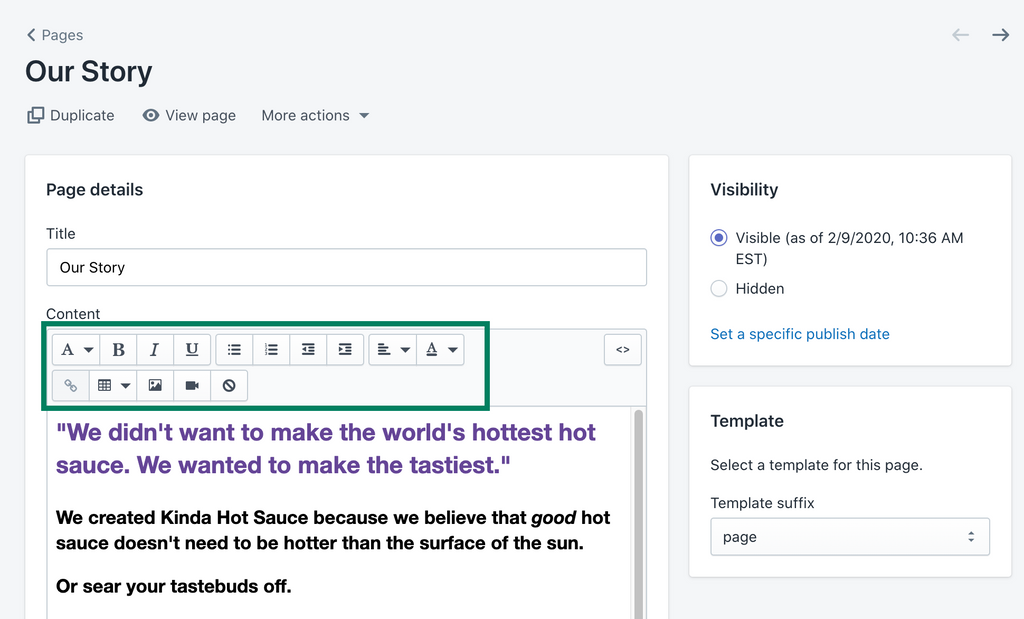
Task: Open the text formatting style dropdown
Action: coord(76,350)
